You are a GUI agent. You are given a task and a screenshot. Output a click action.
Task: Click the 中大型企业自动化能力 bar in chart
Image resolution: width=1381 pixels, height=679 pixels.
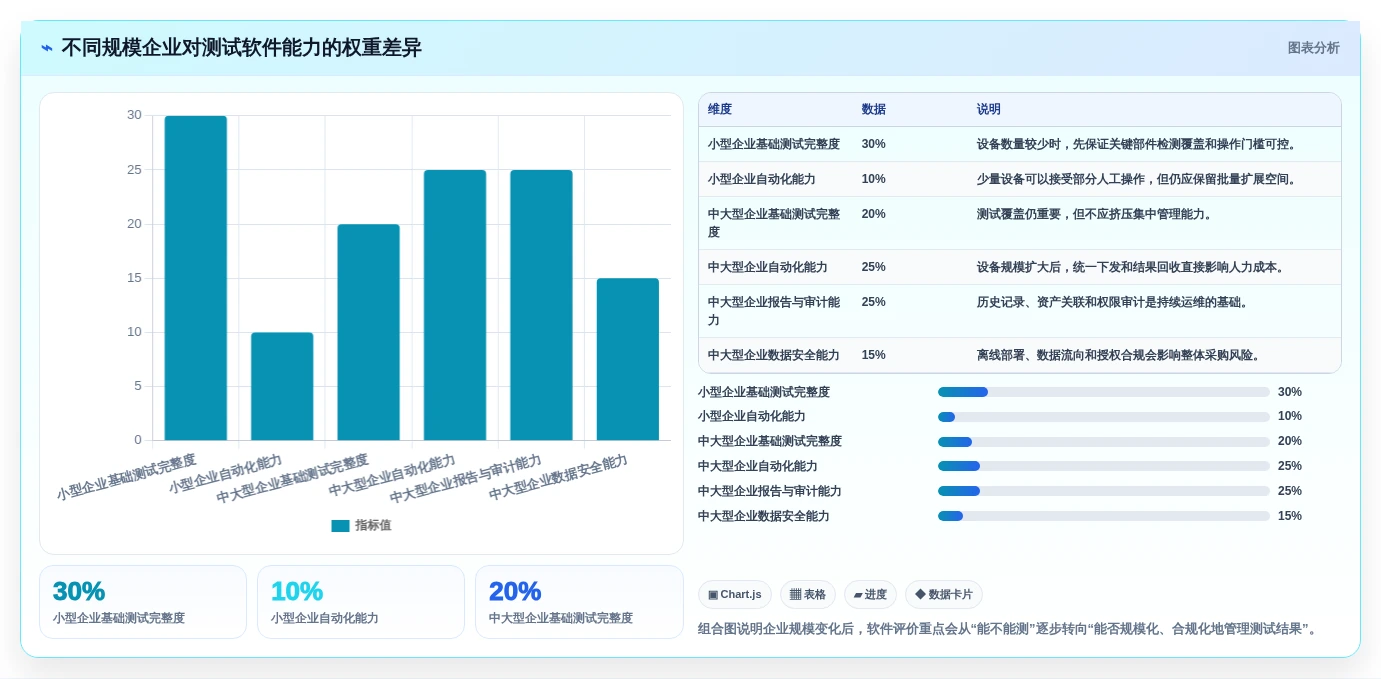coord(455,305)
